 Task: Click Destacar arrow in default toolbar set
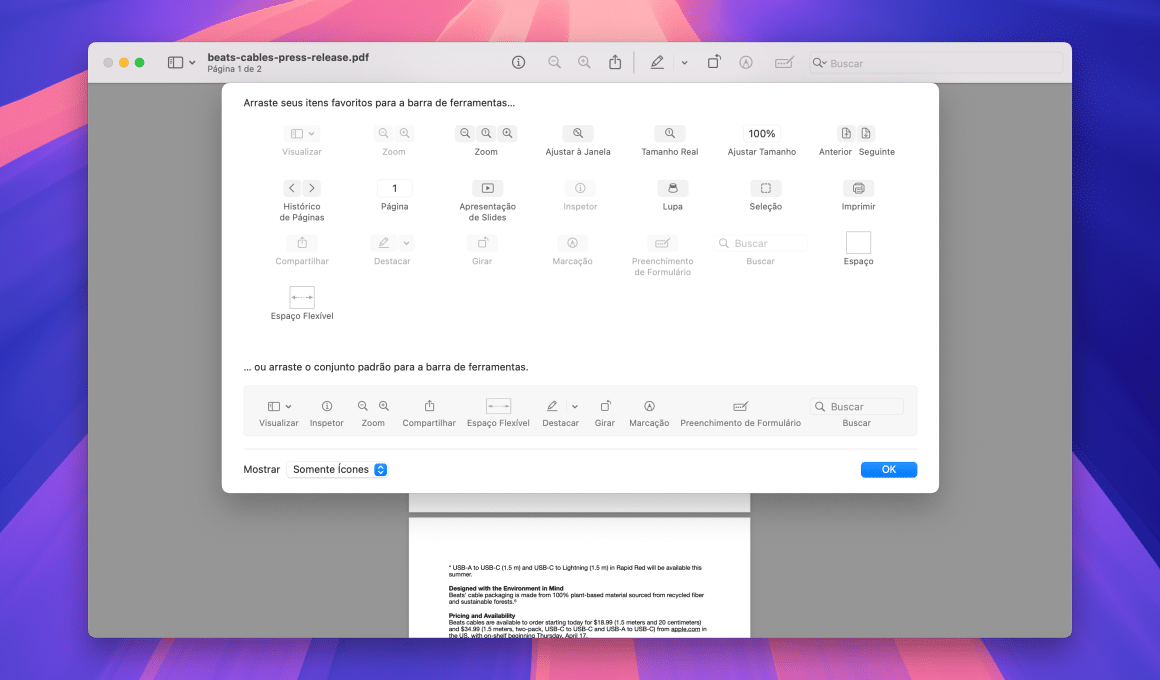[x=575, y=406]
